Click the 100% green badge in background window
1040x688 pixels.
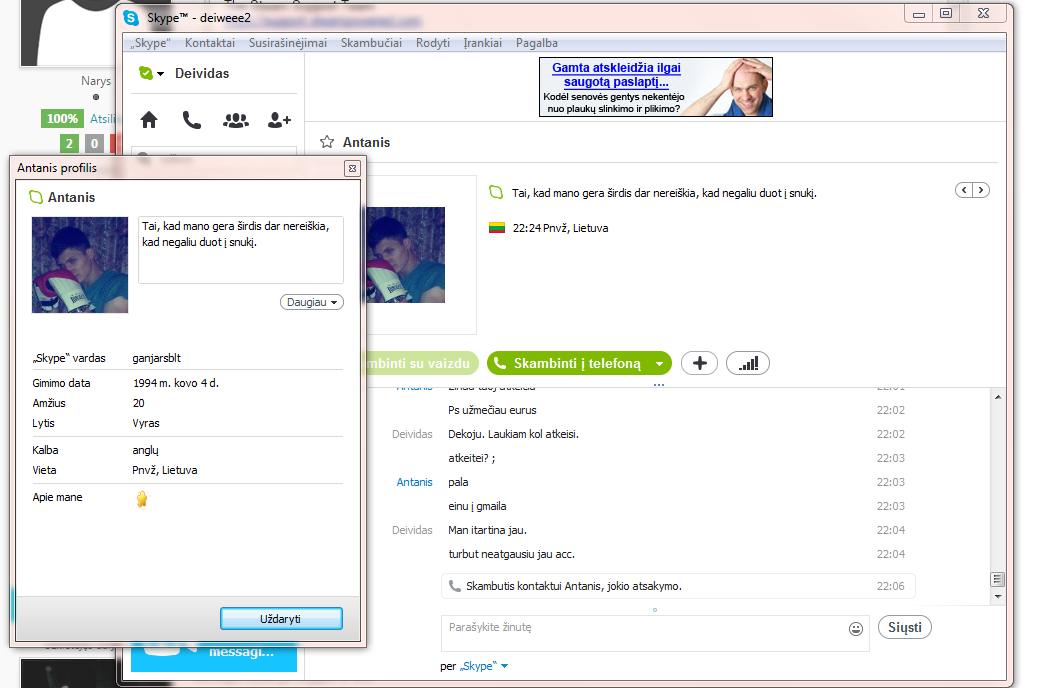pos(62,119)
